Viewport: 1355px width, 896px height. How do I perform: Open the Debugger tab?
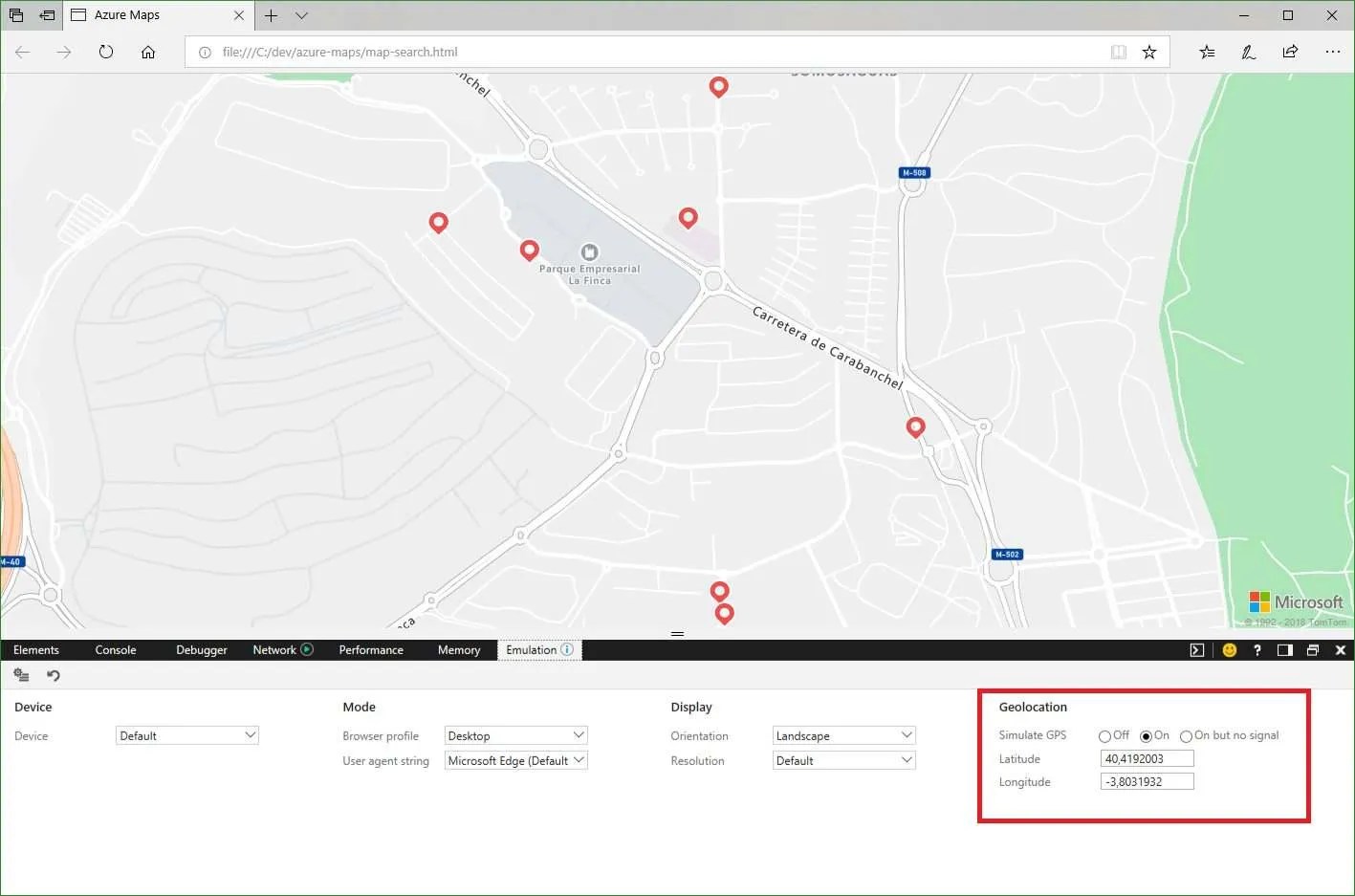pos(202,650)
